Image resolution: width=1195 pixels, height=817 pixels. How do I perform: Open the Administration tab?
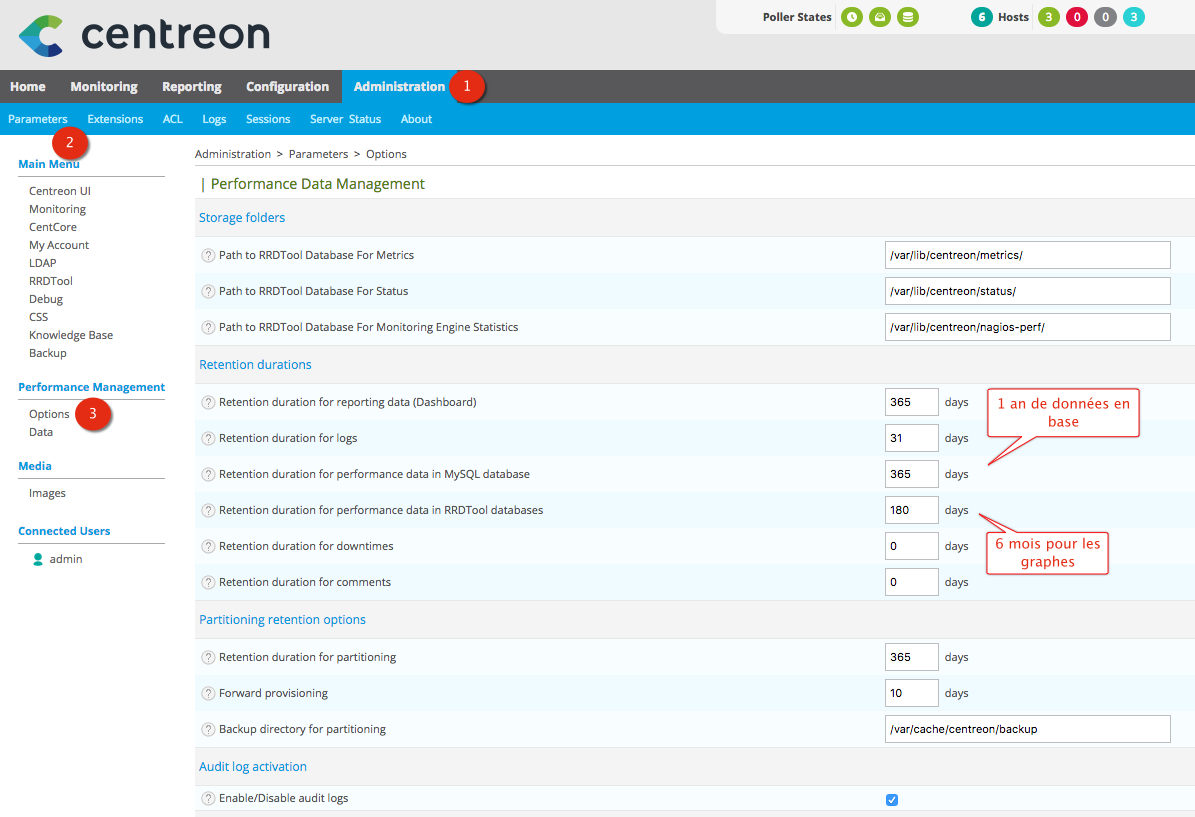[399, 87]
